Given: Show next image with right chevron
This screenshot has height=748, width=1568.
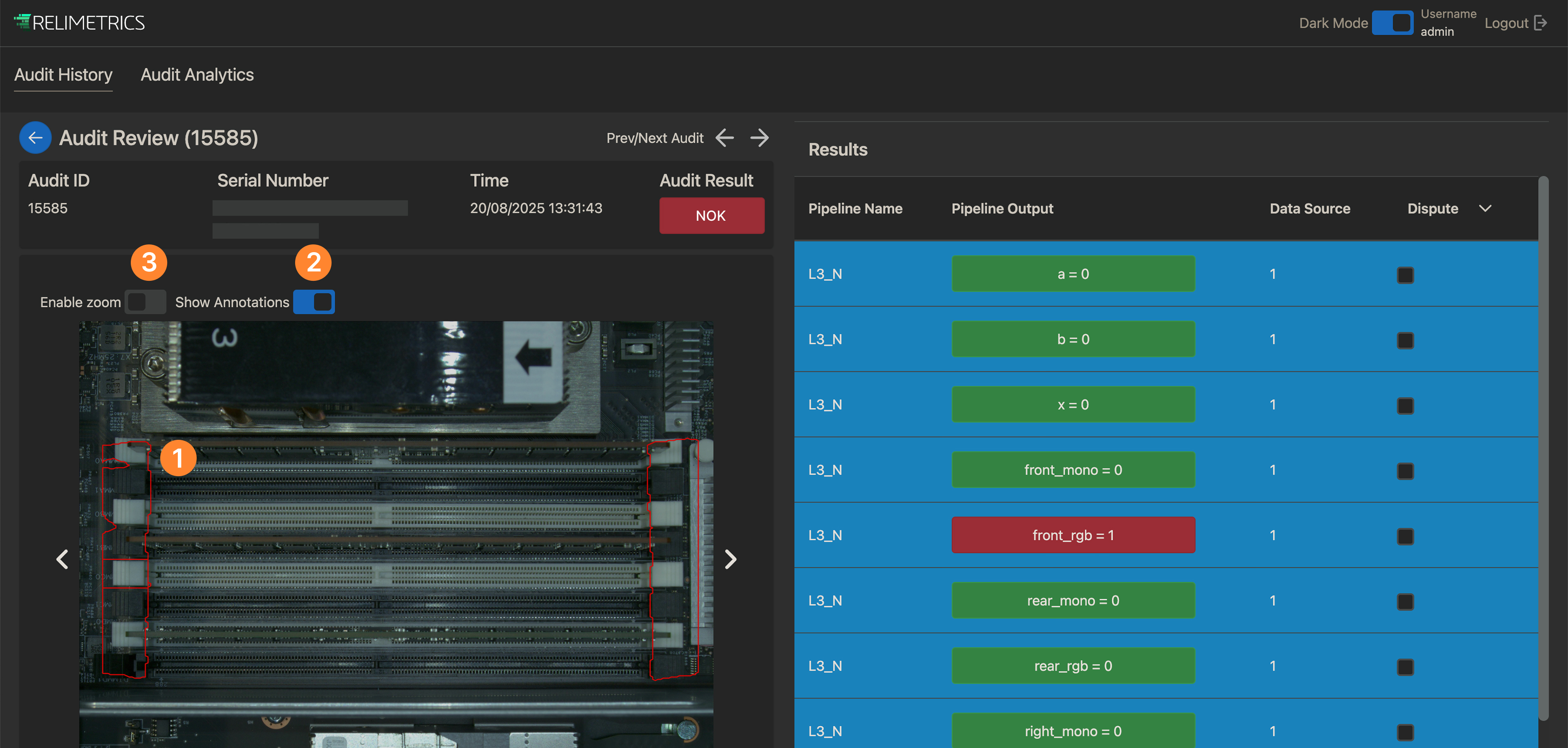Looking at the screenshot, I should click(x=730, y=559).
